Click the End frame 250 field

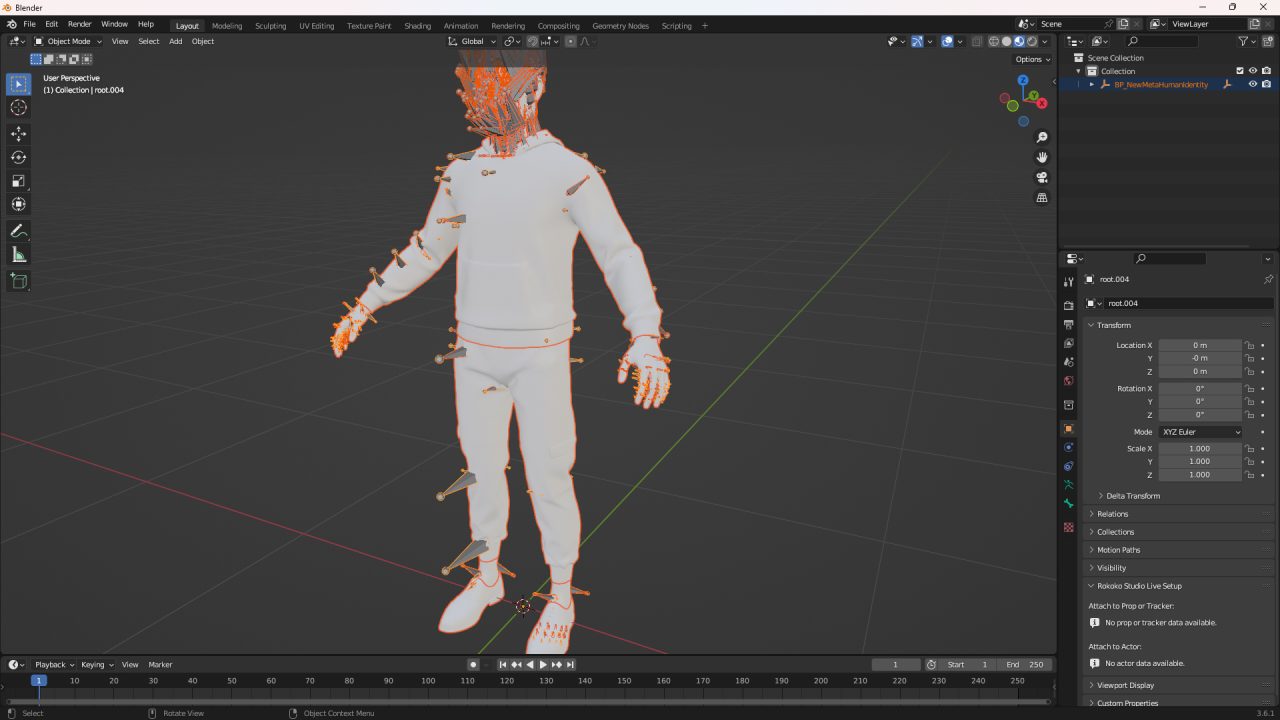click(x=1026, y=665)
